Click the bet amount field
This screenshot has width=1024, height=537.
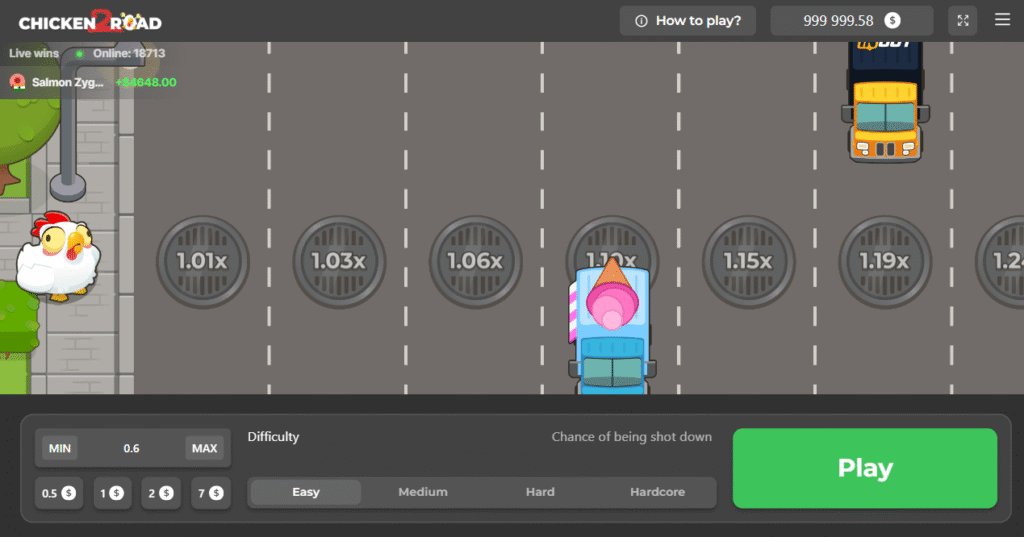click(x=132, y=448)
